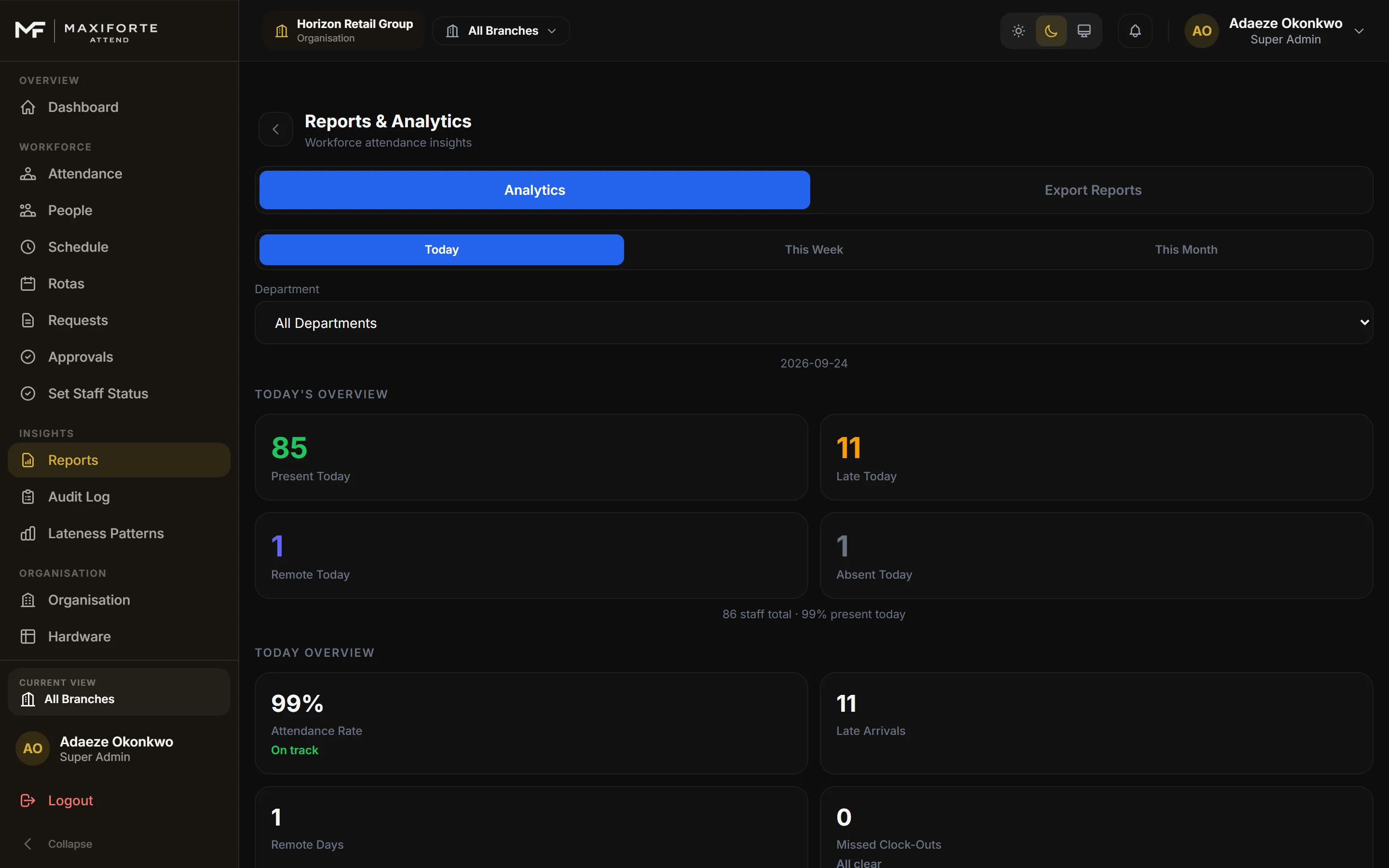The height and width of the screenshot is (868, 1389).
Task: Click the Horizon Retail Group building icon
Action: (281, 31)
